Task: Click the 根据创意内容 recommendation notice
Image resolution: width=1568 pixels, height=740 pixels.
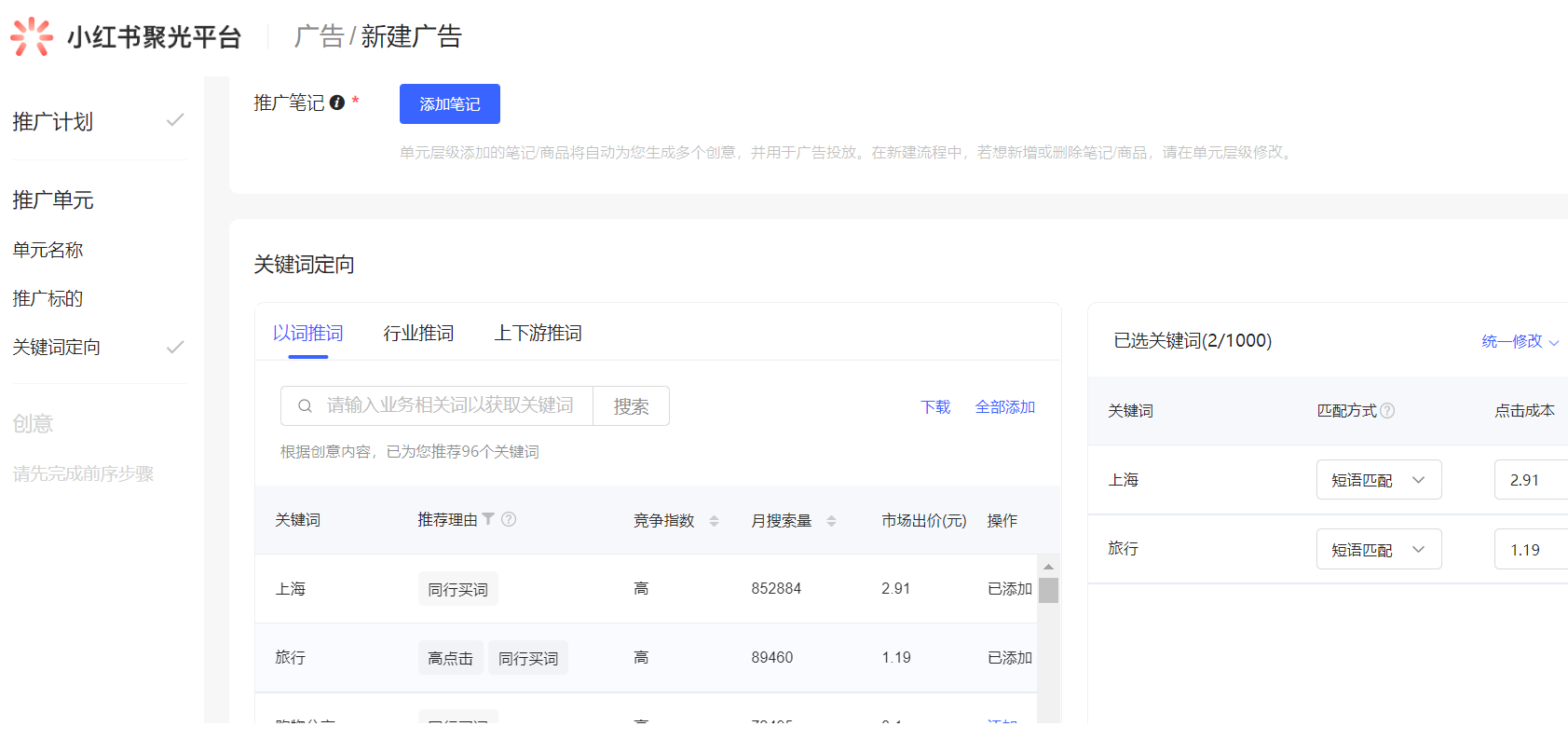Action: [410, 452]
